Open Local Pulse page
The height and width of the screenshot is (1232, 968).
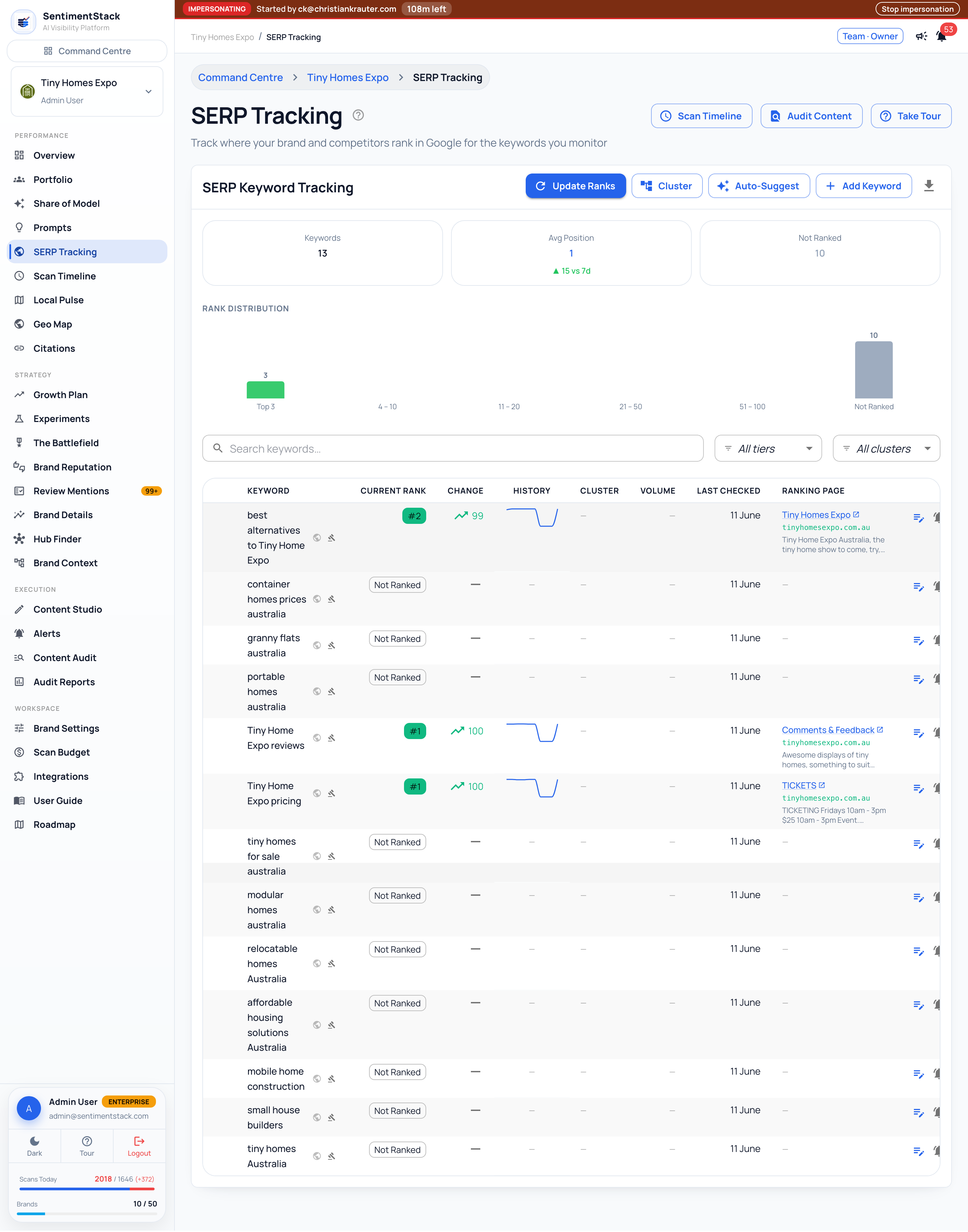click(x=87, y=300)
